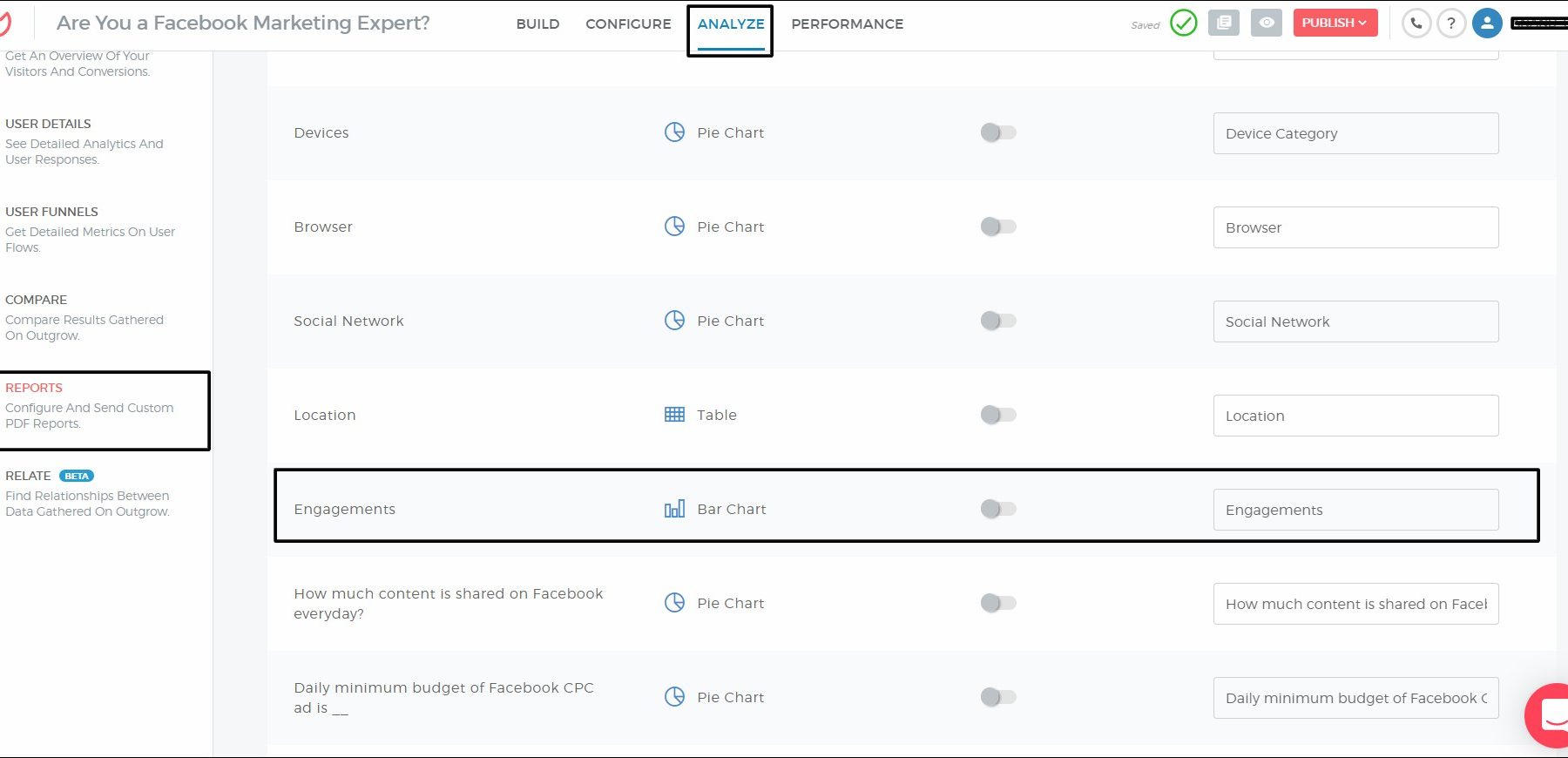This screenshot has height=758, width=1568.
Task: Go to the Compare section
Action: pyautogui.click(x=37, y=300)
